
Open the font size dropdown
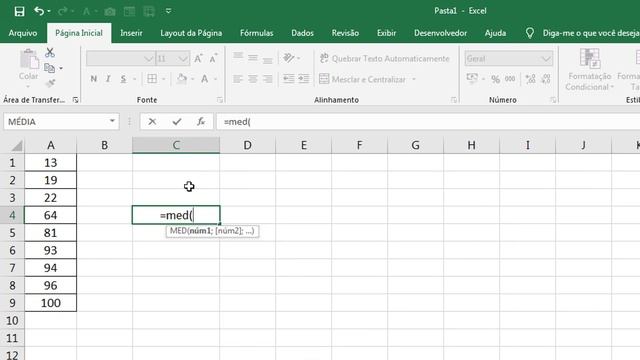183,59
